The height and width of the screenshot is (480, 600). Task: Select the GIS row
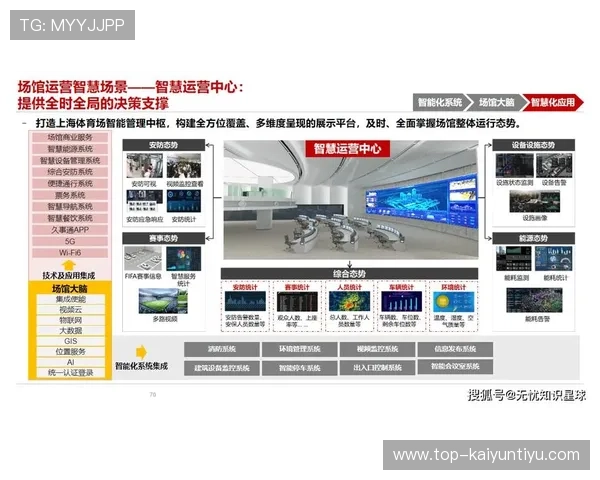coord(71,341)
